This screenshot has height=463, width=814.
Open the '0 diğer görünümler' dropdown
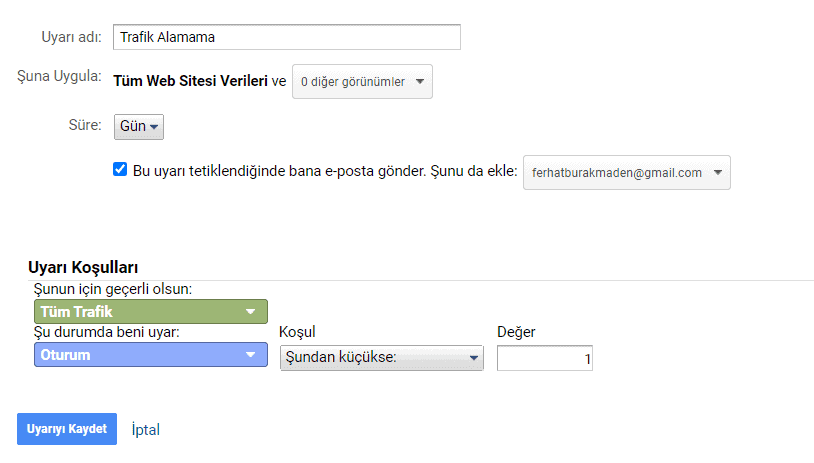(x=362, y=82)
